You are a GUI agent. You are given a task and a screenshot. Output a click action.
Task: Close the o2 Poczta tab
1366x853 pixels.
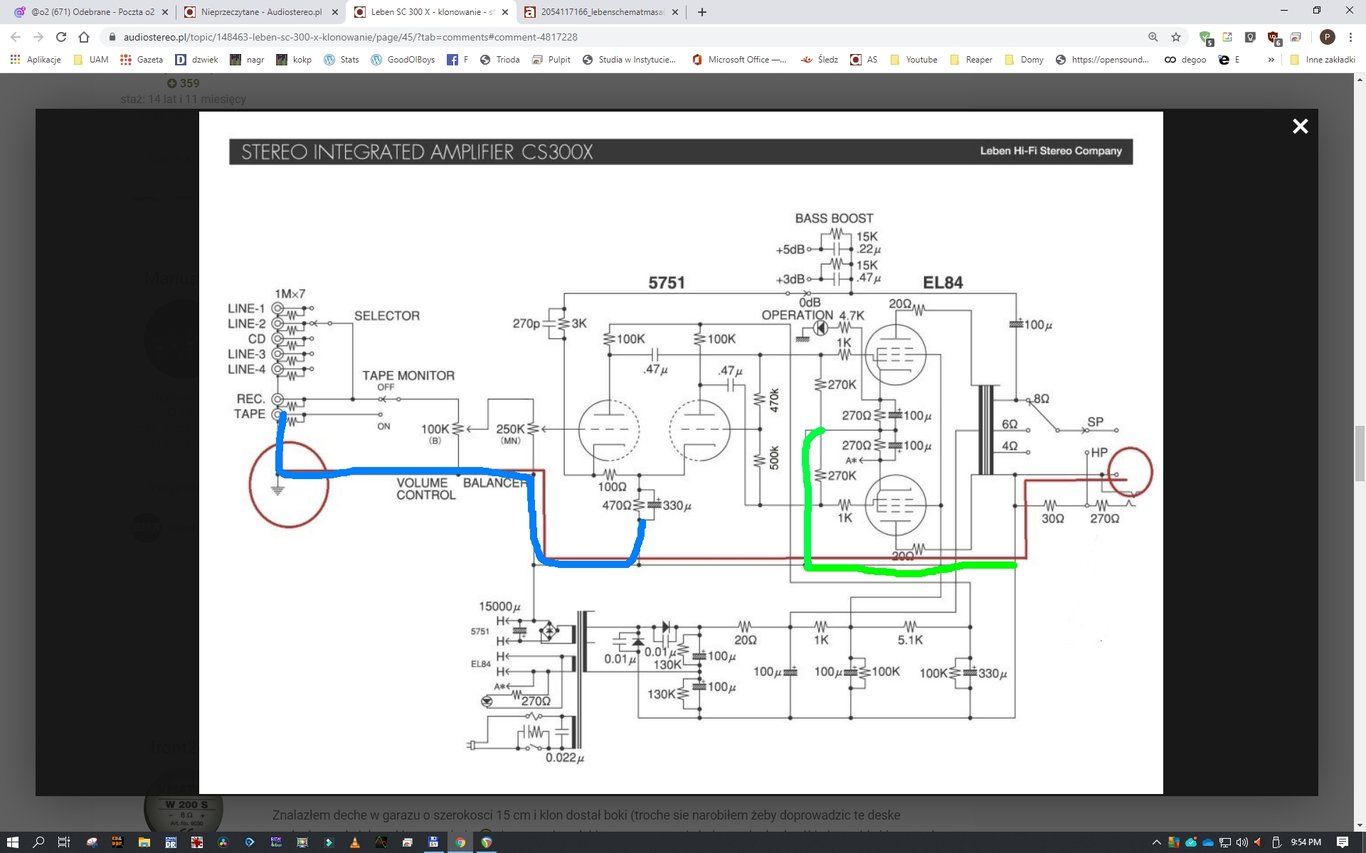163,12
